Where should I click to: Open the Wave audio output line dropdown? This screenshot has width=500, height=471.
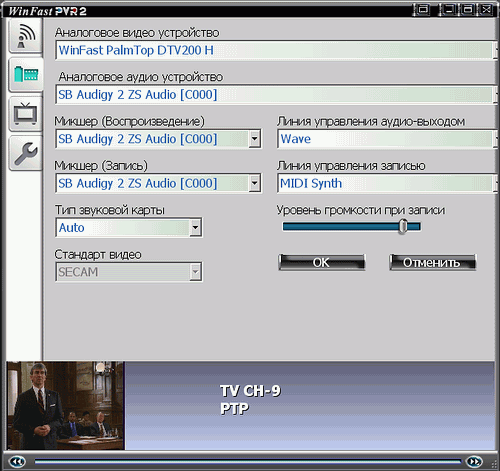click(x=386, y=139)
